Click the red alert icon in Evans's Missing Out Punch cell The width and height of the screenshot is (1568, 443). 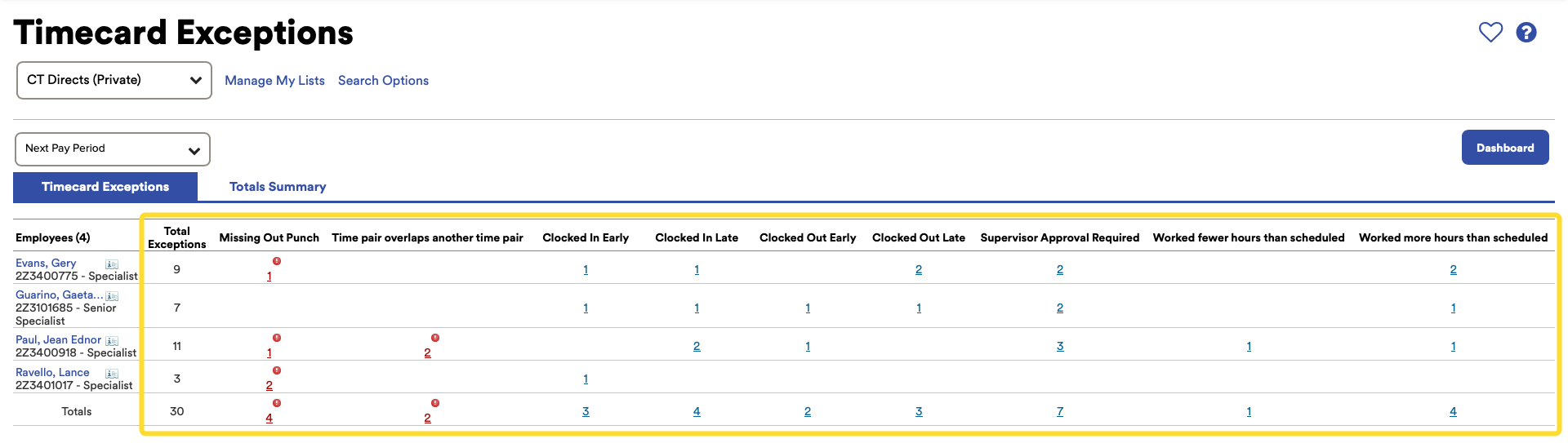click(x=277, y=261)
